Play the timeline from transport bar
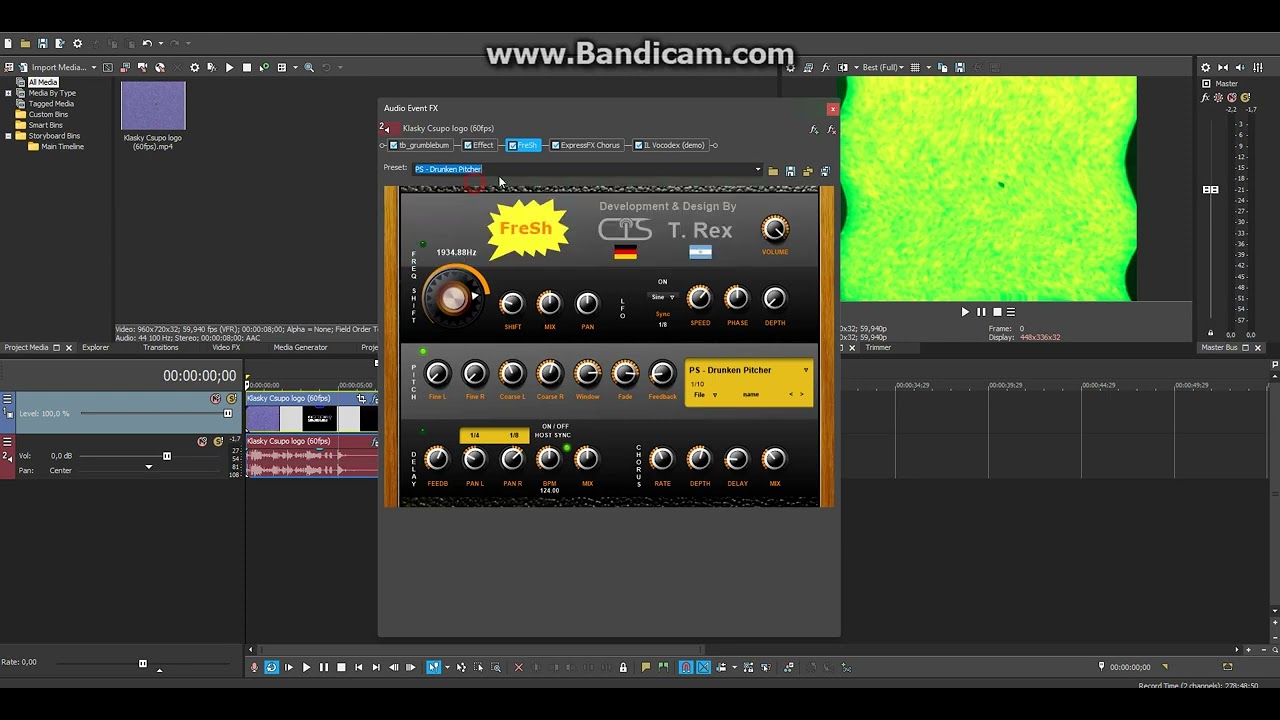The height and width of the screenshot is (720, 1280). (x=306, y=667)
